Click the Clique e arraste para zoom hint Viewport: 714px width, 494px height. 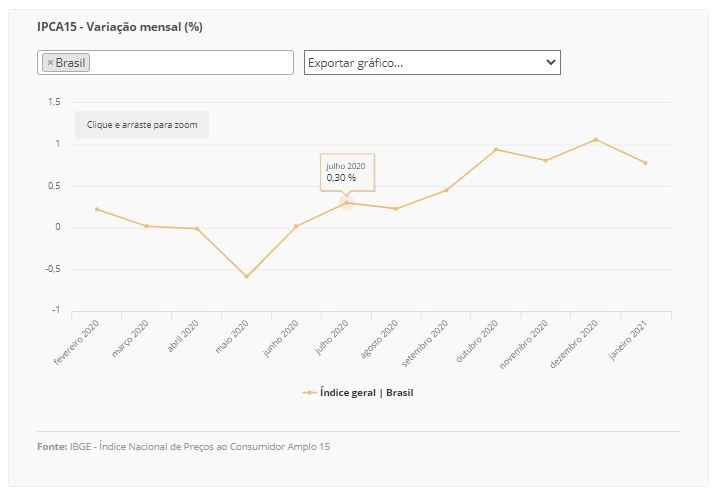(142, 125)
